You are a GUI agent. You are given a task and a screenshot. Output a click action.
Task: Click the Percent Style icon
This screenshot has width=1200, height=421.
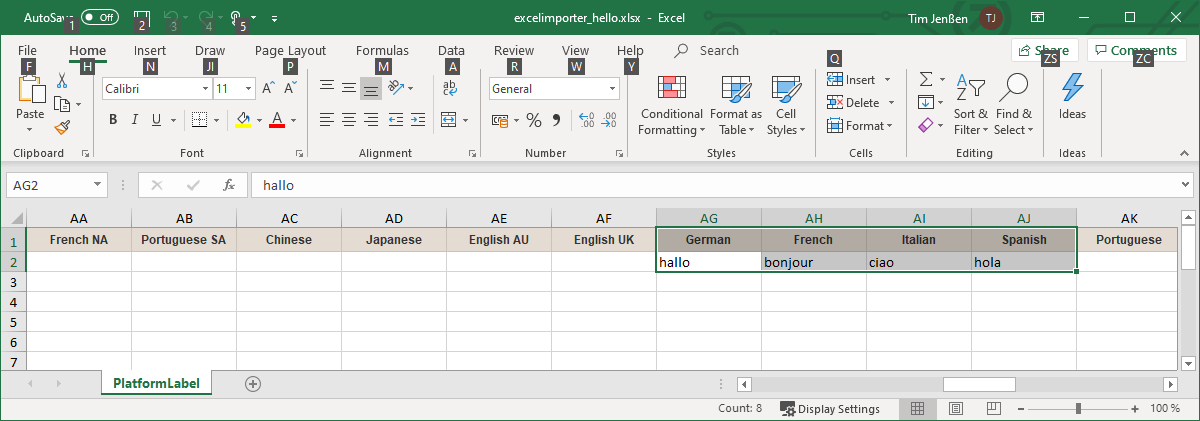point(533,120)
